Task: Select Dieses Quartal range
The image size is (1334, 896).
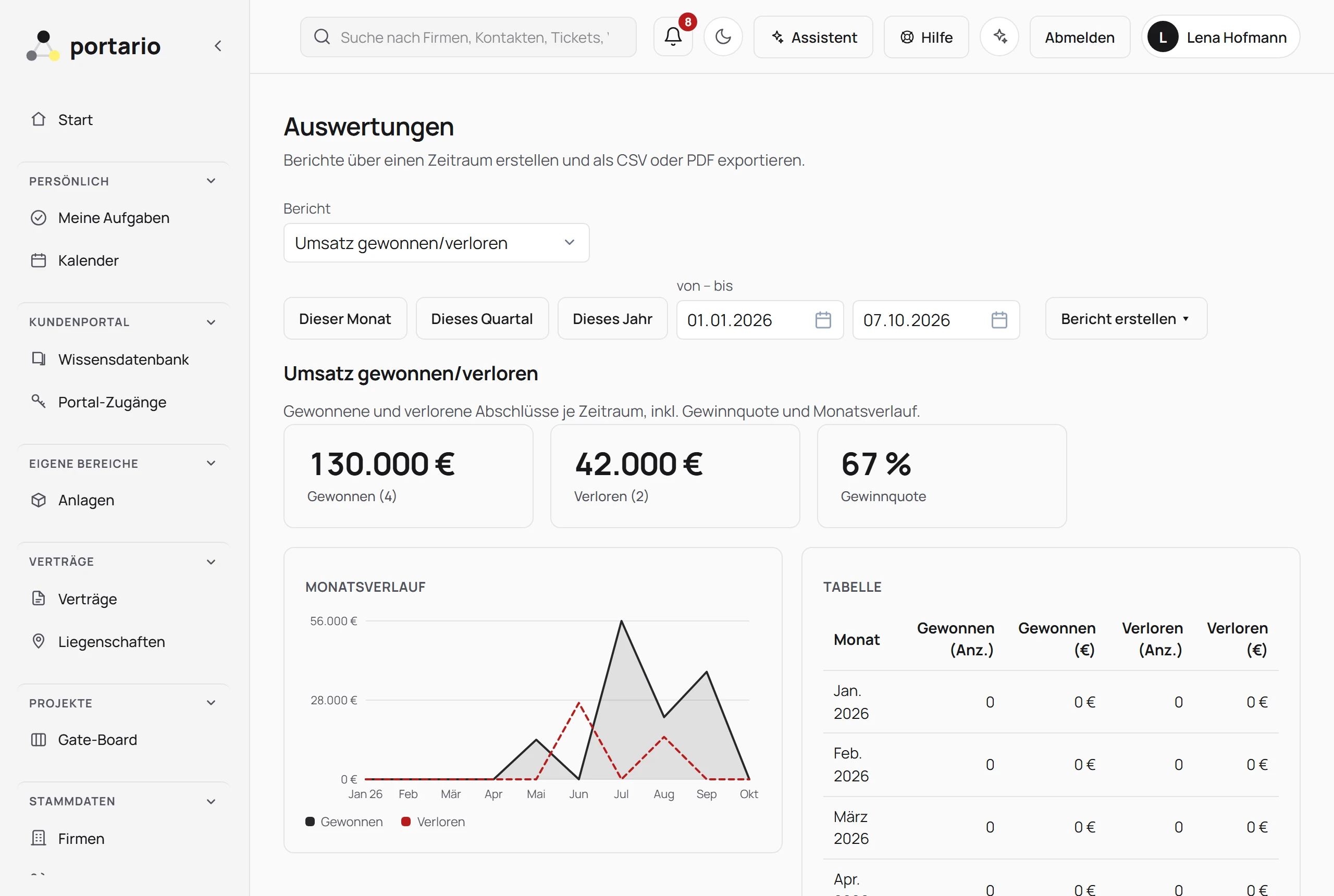Action: (x=482, y=319)
